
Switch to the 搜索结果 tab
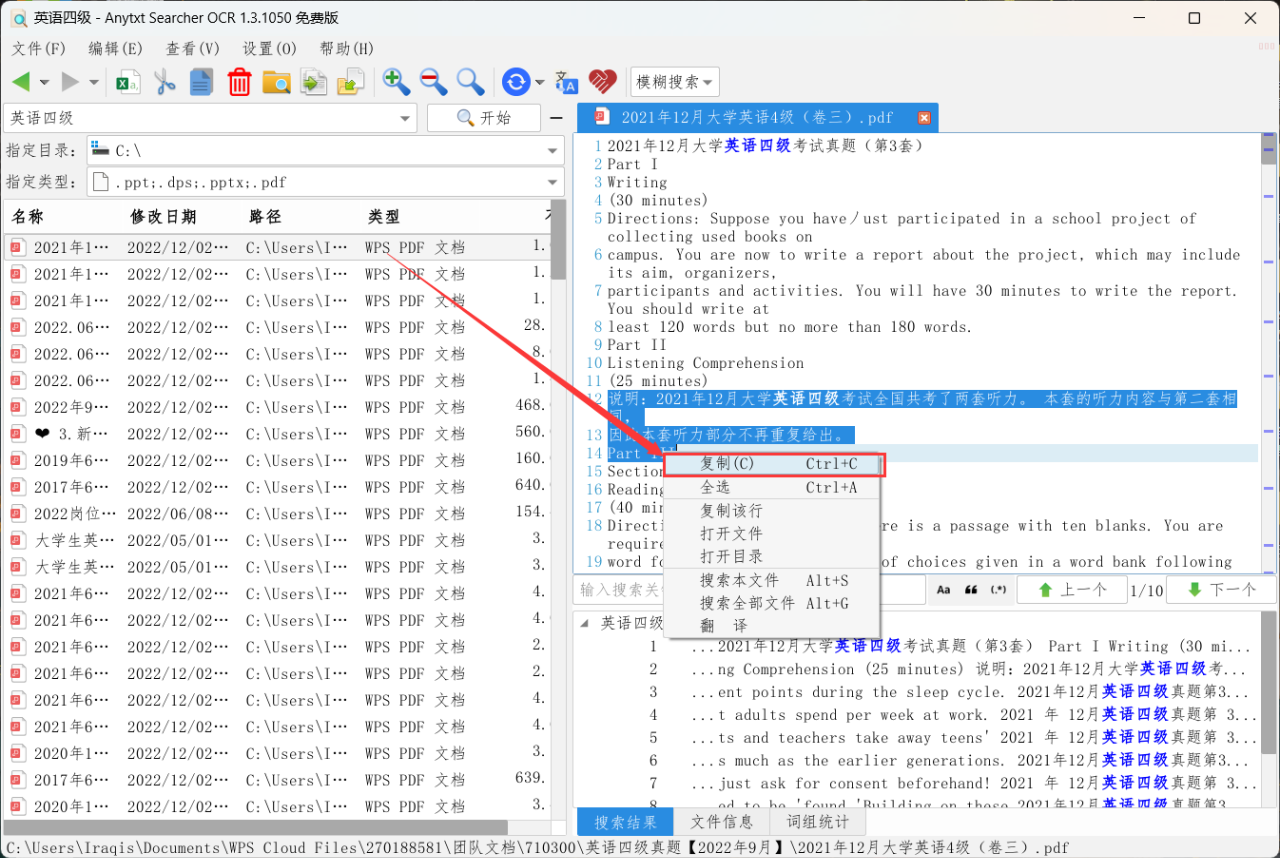click(625, 822)
